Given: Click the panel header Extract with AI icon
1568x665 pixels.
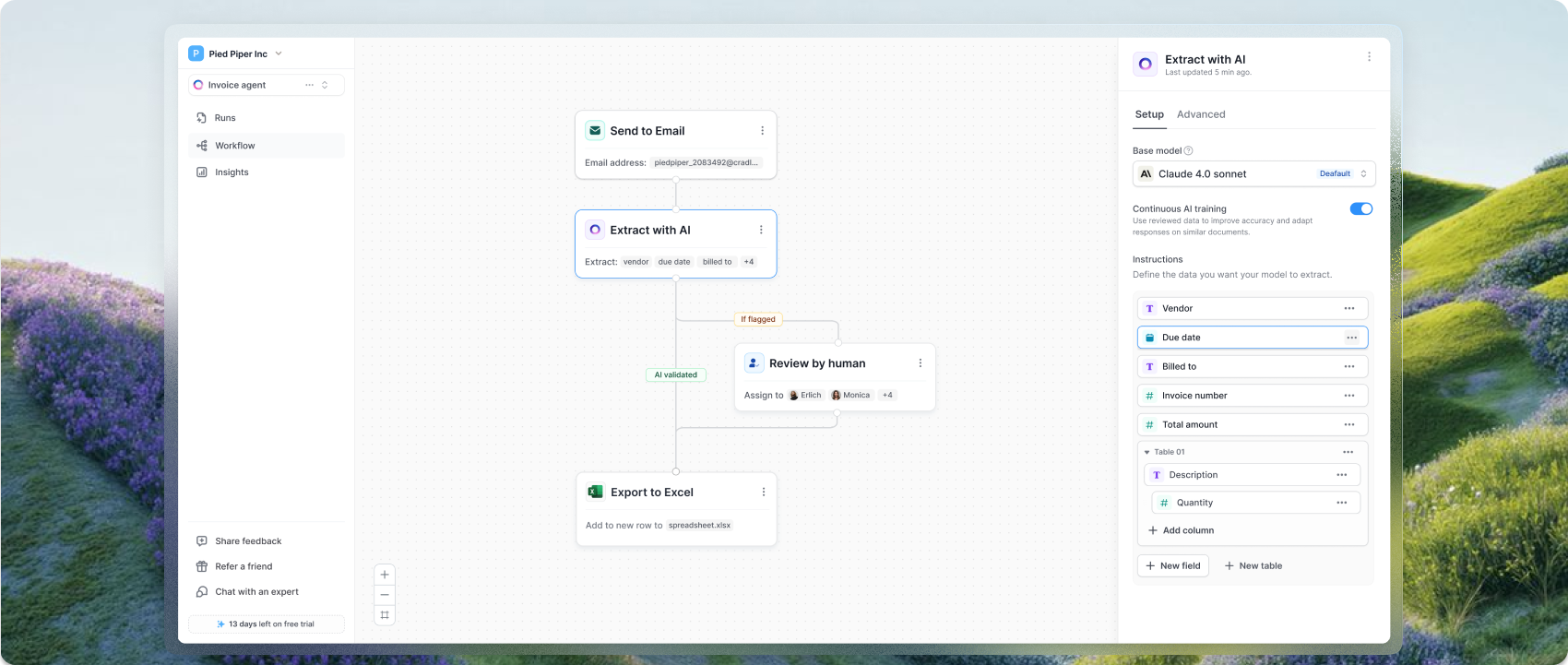Looking at the screenshot, I should tap(1145, 64).
